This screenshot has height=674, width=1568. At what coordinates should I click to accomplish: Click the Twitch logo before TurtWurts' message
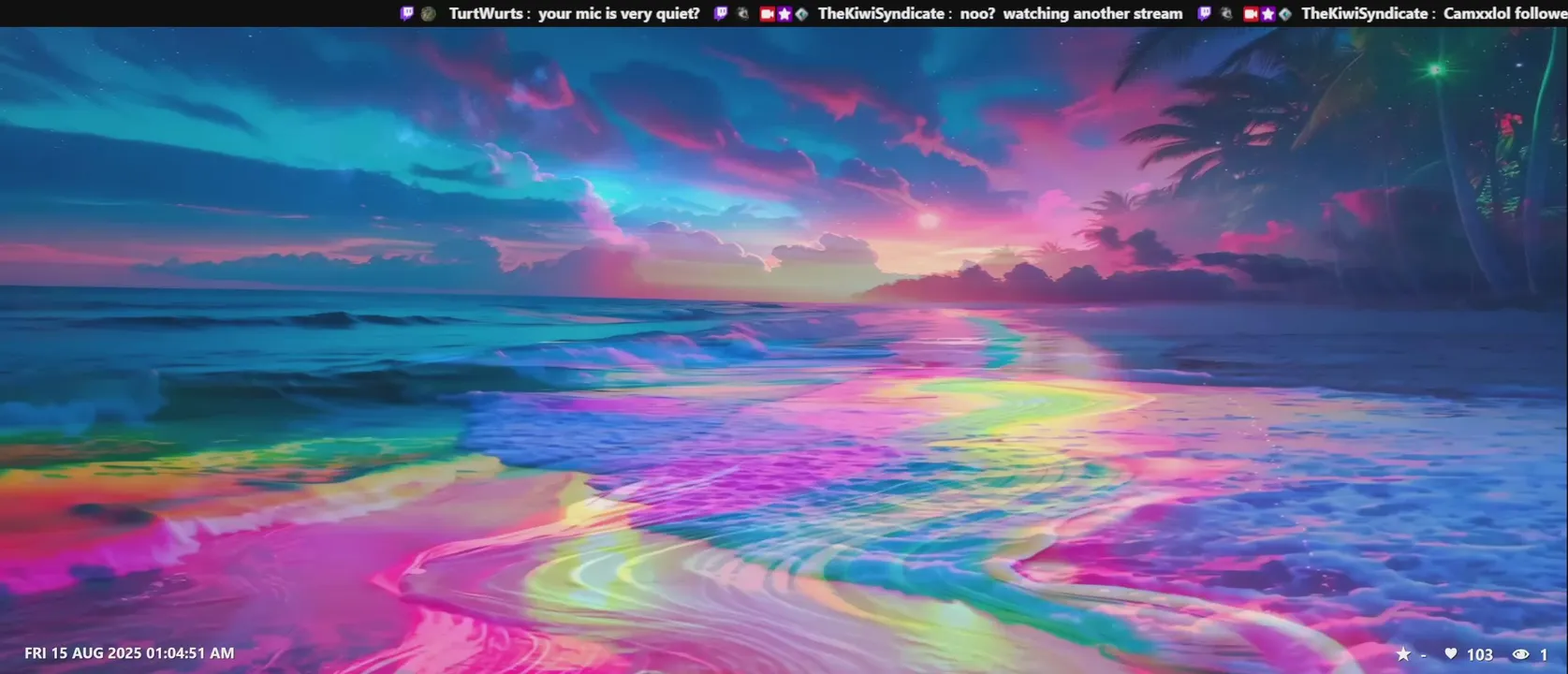click(x=406, y=13)
